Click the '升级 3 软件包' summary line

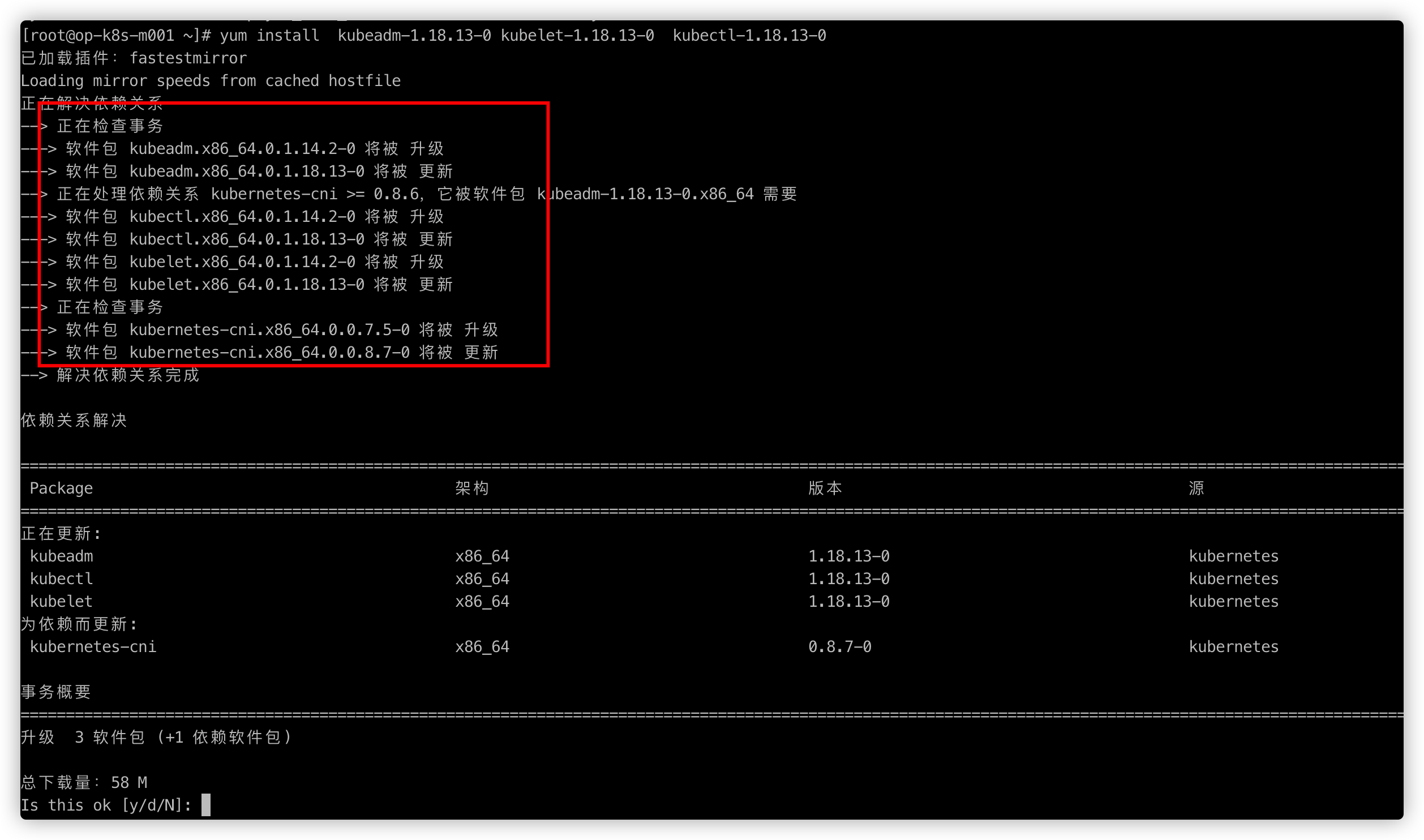coord(156,738)
